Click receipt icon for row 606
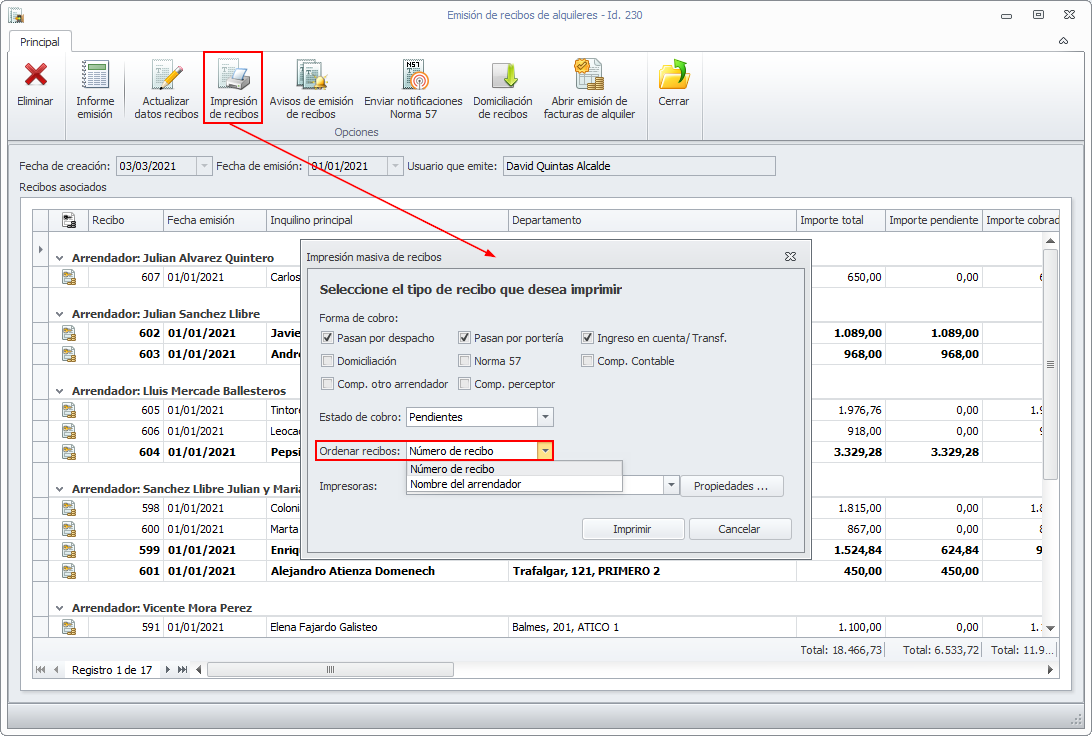Screen dimensions: 1092x736 pos(68,431)
